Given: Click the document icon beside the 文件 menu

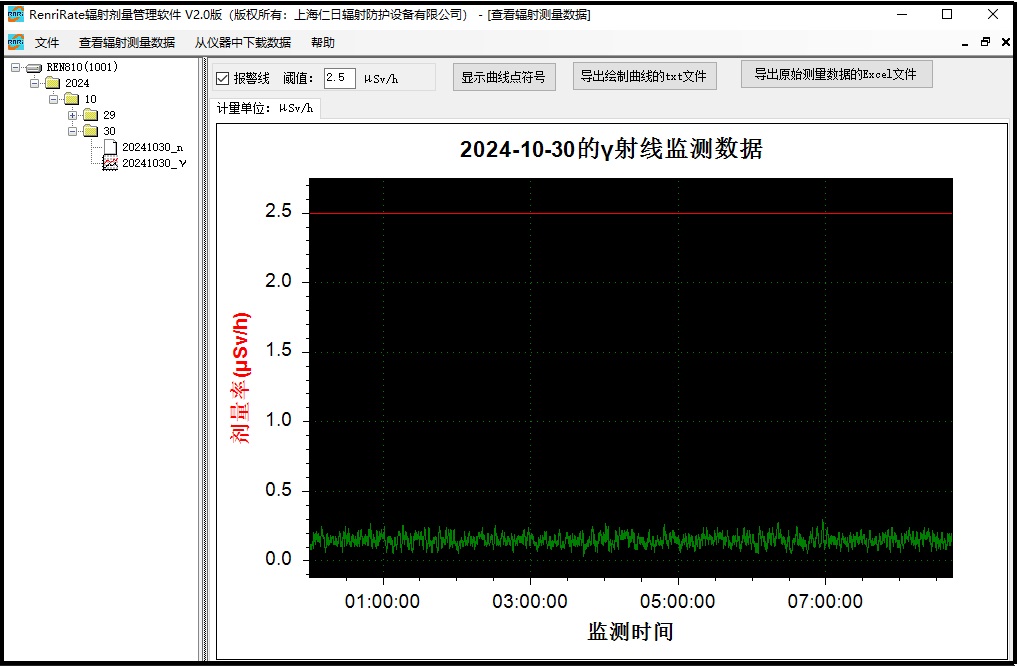Looking at the screenshot, I should tap(15, 42).
